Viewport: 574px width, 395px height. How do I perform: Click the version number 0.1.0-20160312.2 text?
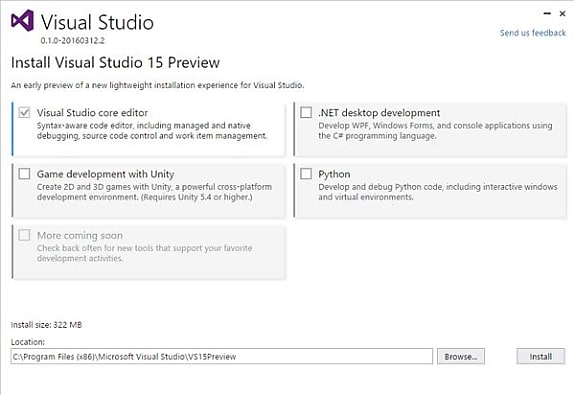(x=72, y=41)
